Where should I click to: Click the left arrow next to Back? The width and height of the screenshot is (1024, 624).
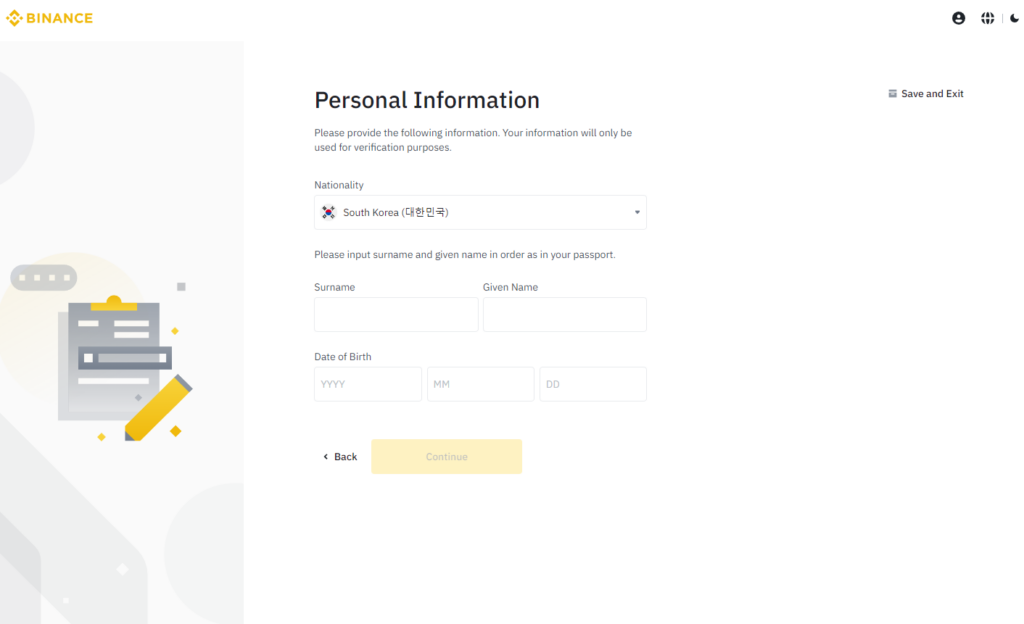(325, 457)
